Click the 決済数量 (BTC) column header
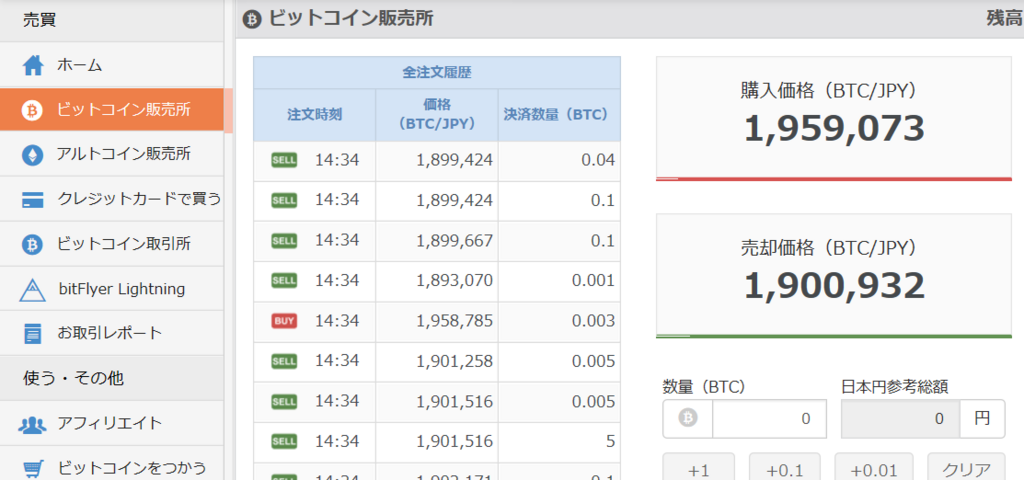 tap(559, 115)
